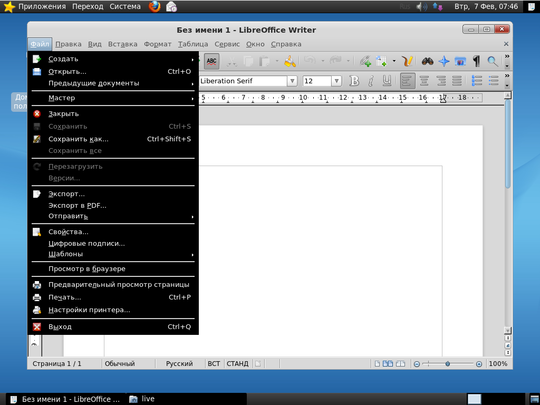Show Draw functions with the pencil icon

click(x=407, y=61)
